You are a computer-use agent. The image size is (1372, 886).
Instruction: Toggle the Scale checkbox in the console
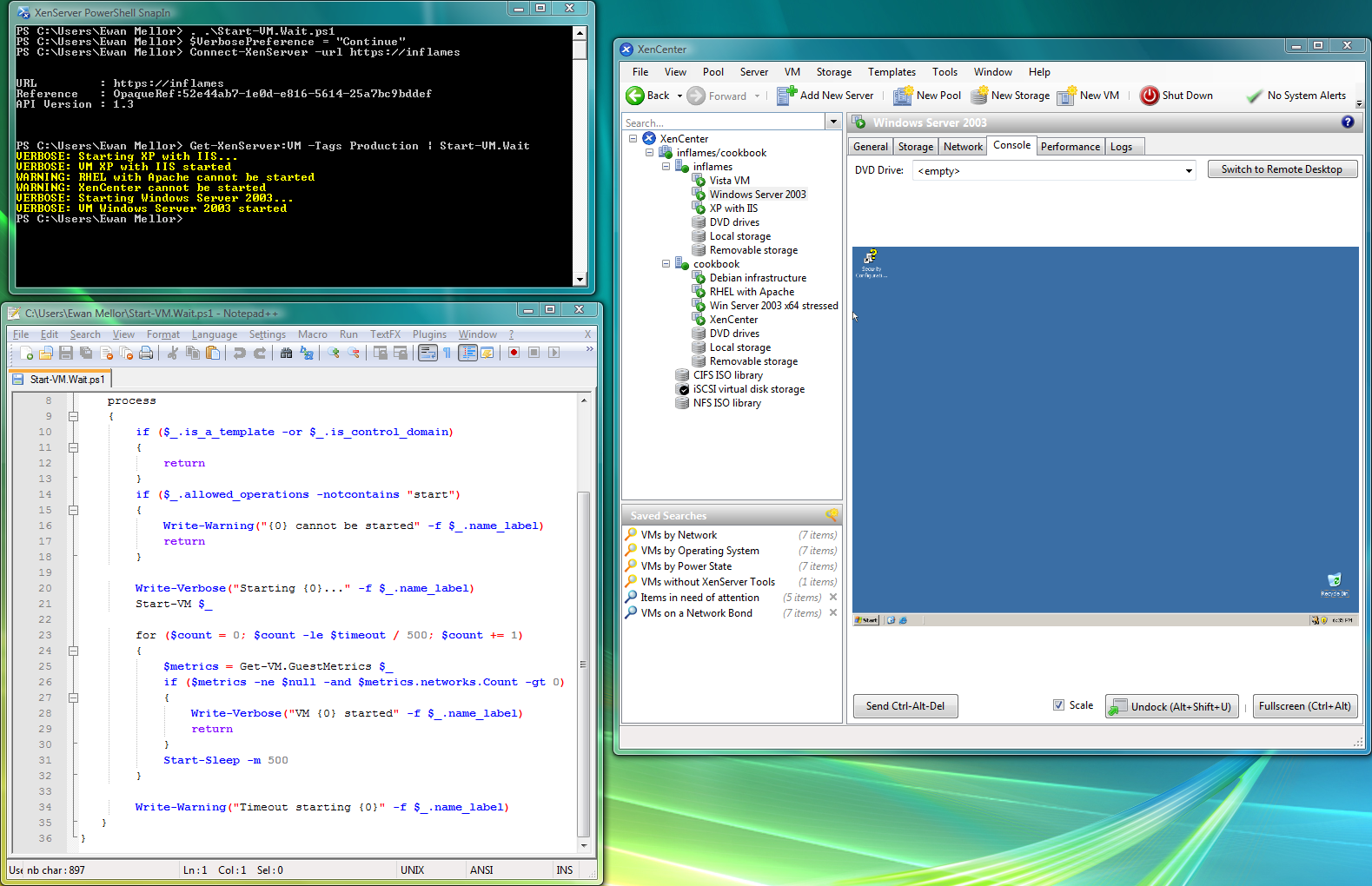pyautogui.click(x=1058, y=705)
